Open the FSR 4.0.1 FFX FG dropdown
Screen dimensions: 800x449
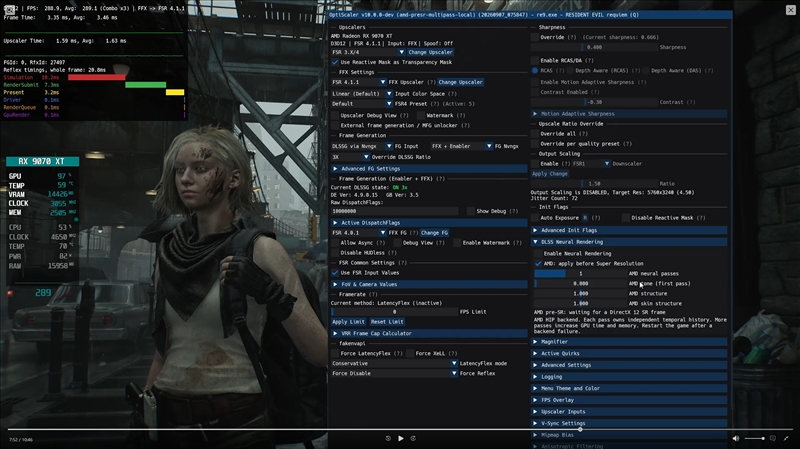pyautogui.click(x=359, y=233)
